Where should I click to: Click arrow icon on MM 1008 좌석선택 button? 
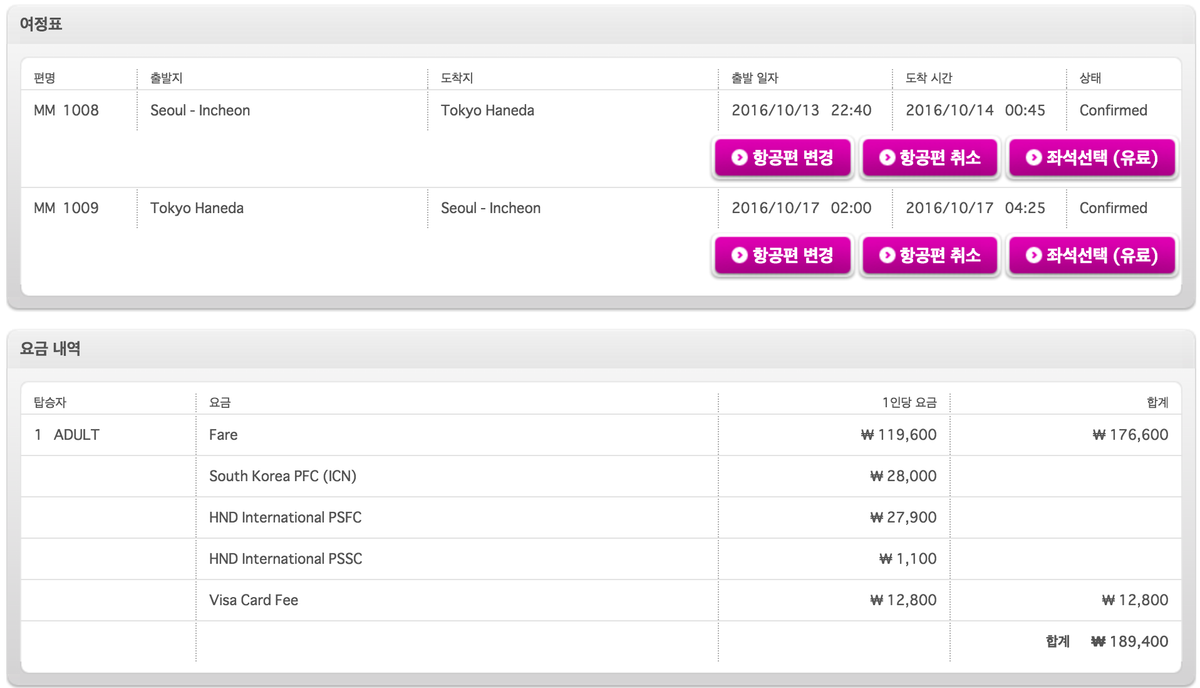click(x=1033, y=158)
